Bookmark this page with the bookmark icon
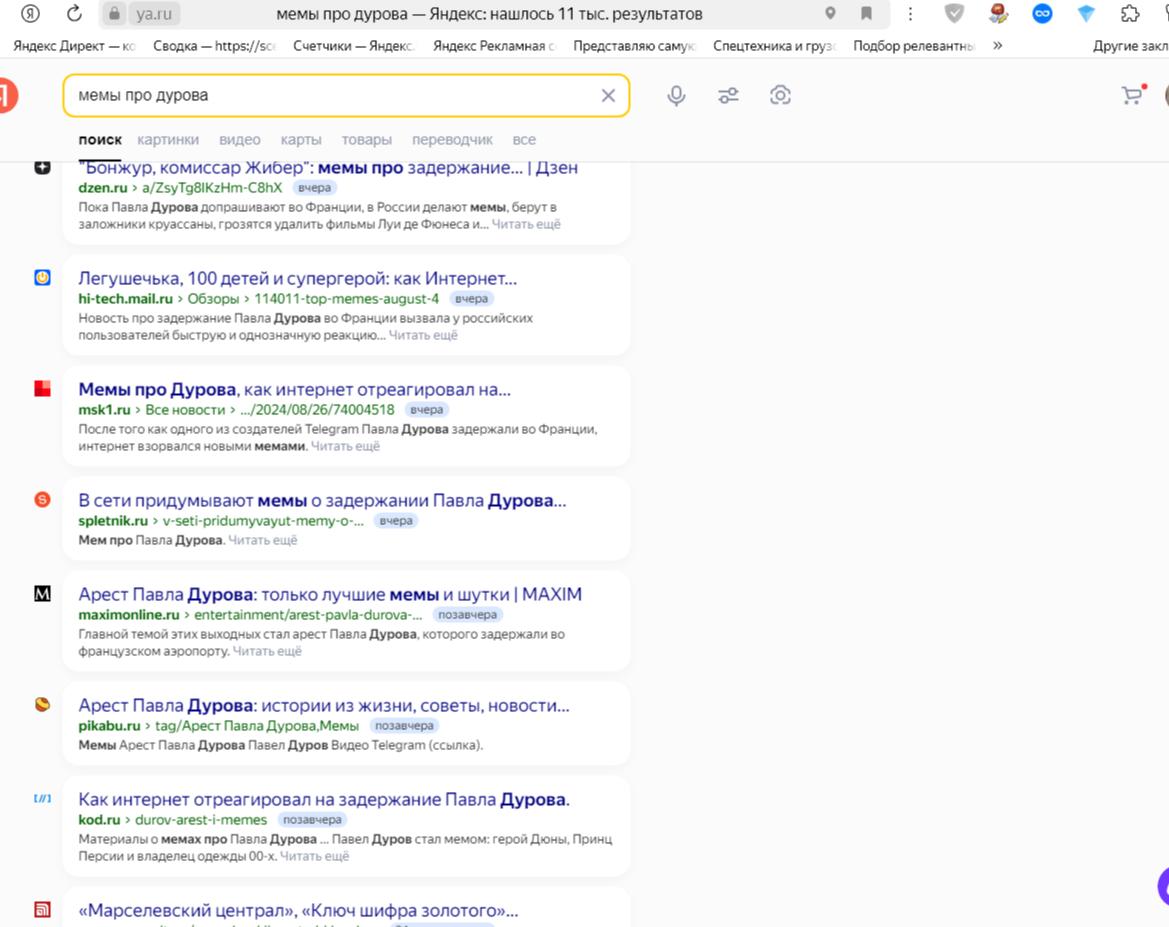This screenshot has width=1169, height=927. pos(866,13)
